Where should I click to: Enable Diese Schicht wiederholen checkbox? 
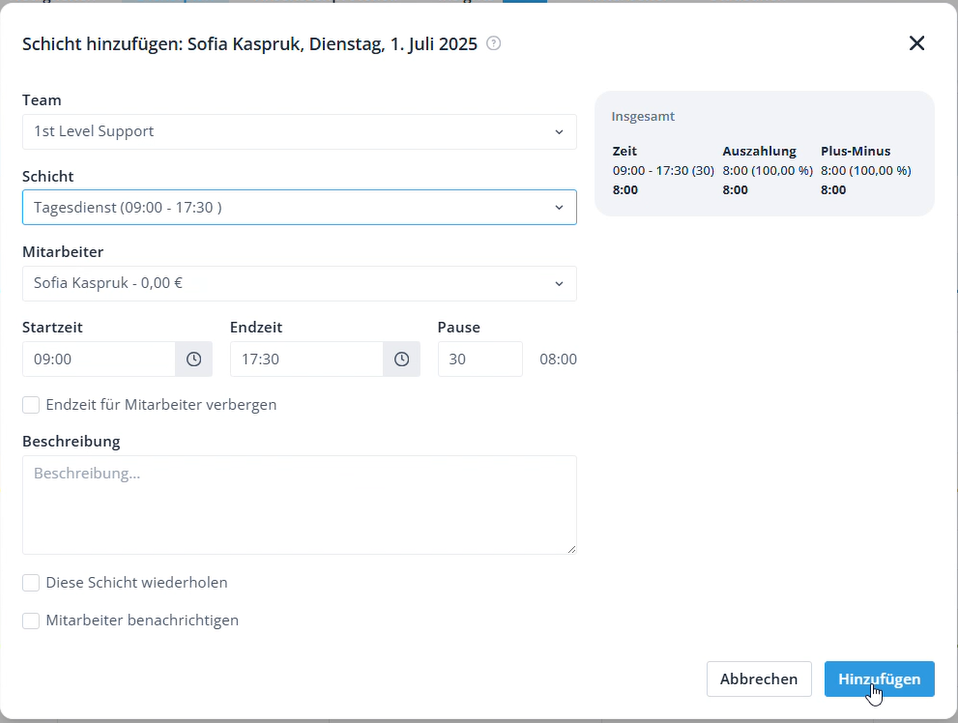pyautogui.click(x=31, y=582)
